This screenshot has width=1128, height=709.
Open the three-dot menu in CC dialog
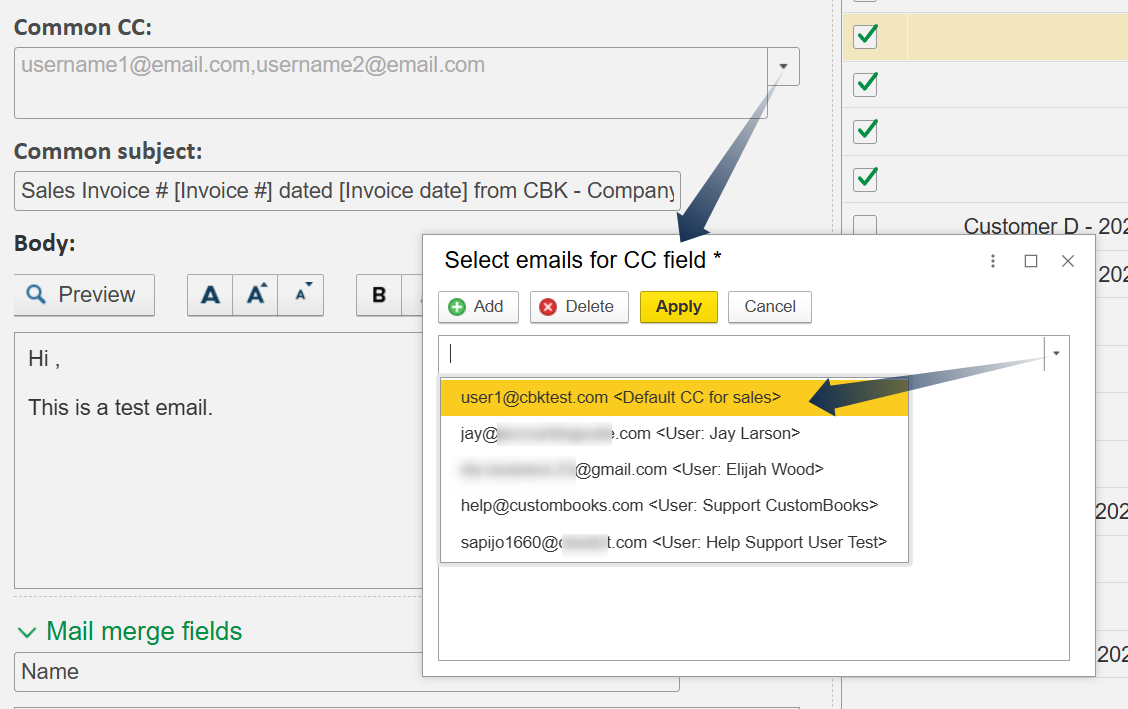pos(993,261)
